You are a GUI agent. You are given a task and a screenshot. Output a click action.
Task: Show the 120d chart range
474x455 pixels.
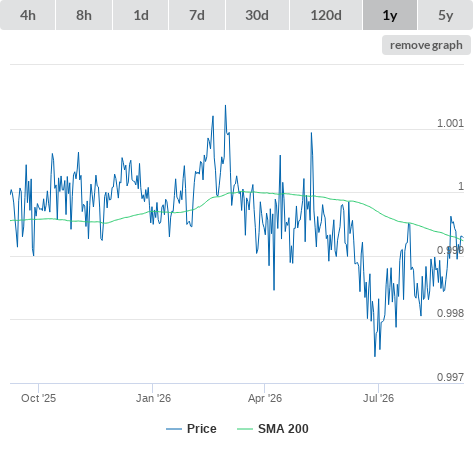(x=326, y=15)
